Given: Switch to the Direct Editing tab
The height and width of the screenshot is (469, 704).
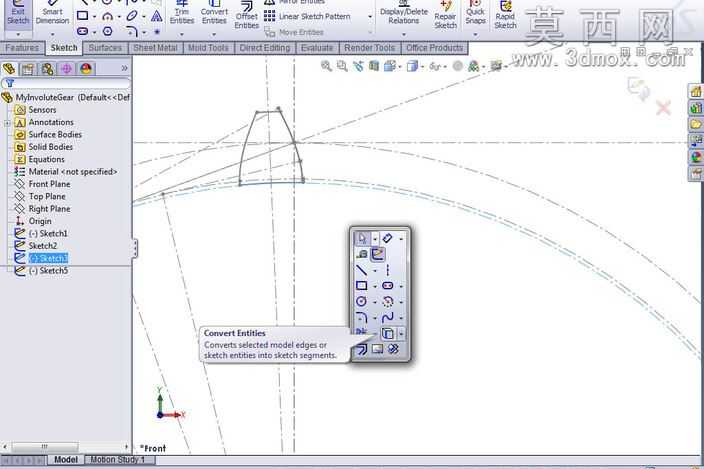Looking at the screenshot, I should tap(264, 48).
